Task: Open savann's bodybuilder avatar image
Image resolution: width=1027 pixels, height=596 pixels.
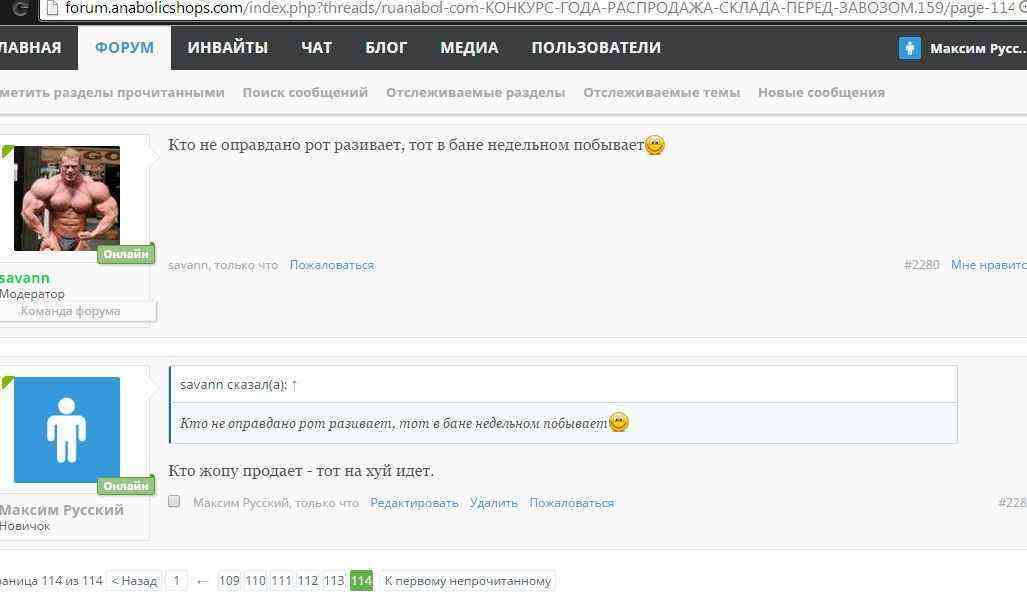Action: pos(67,198)
